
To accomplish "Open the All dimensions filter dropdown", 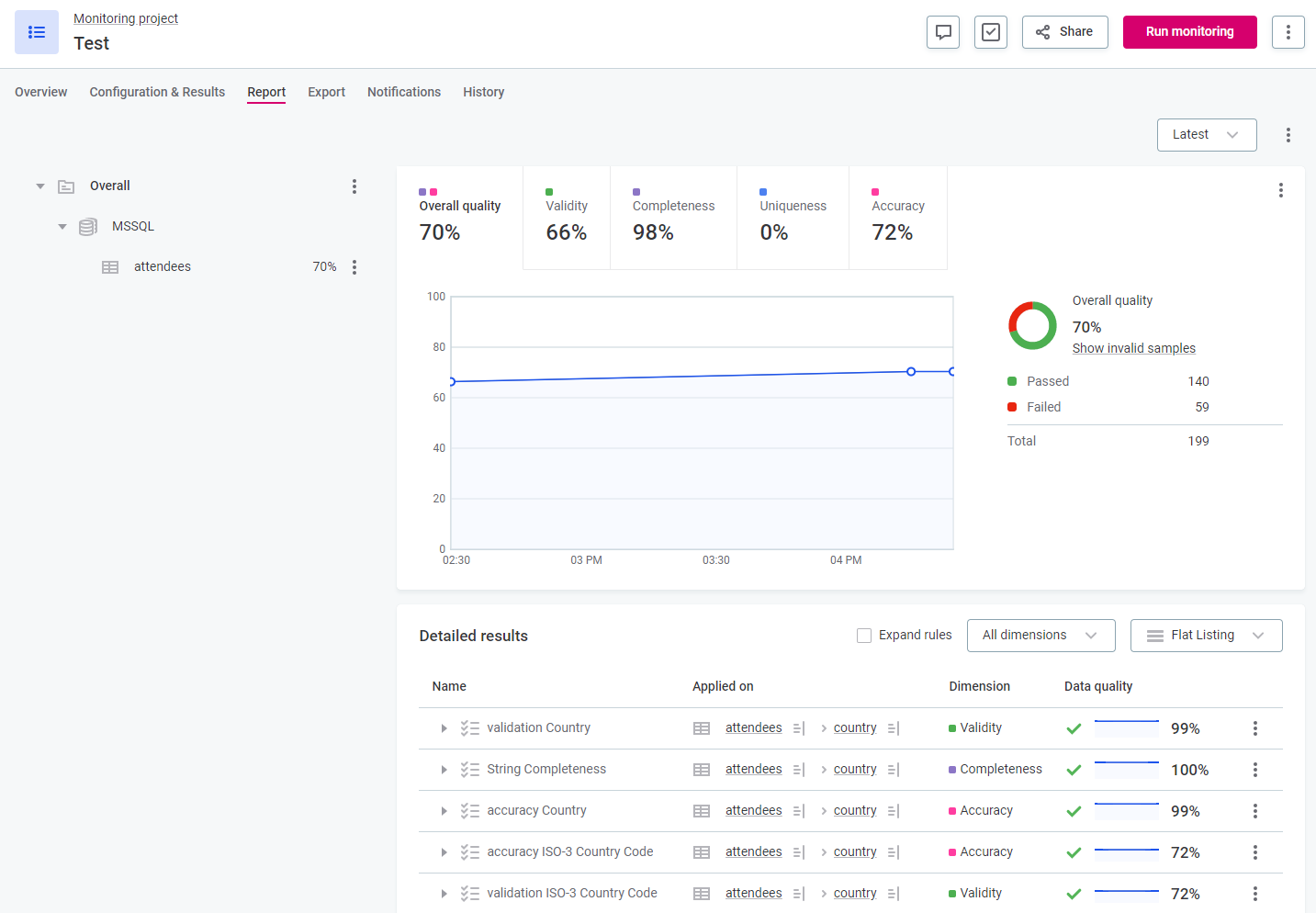I will (1040, 636).
